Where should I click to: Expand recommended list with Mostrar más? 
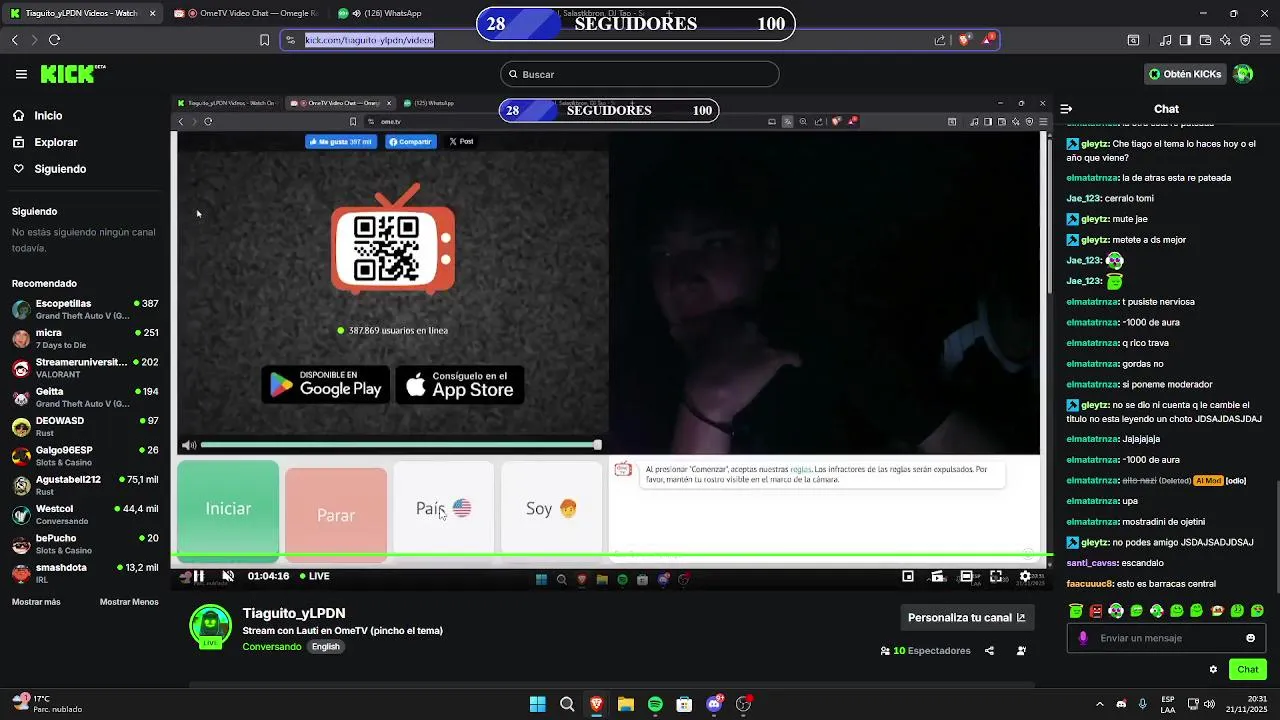point(36,602)
